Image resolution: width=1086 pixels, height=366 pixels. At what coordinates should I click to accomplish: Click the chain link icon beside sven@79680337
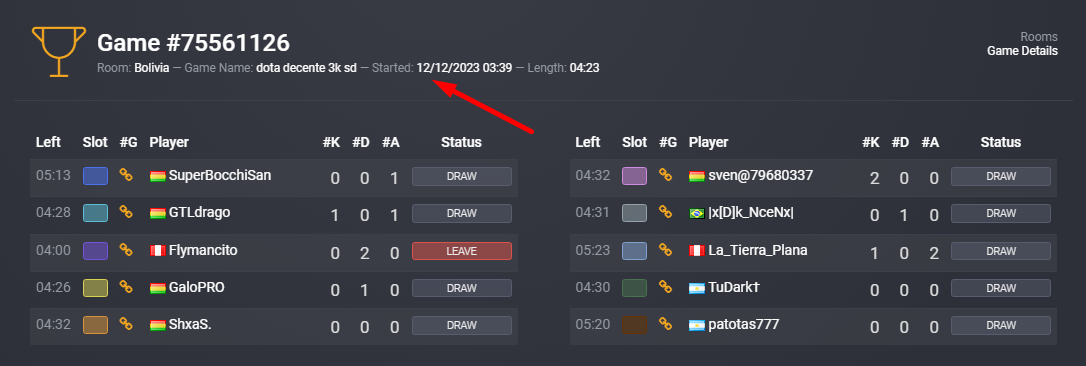pos(665,175)
